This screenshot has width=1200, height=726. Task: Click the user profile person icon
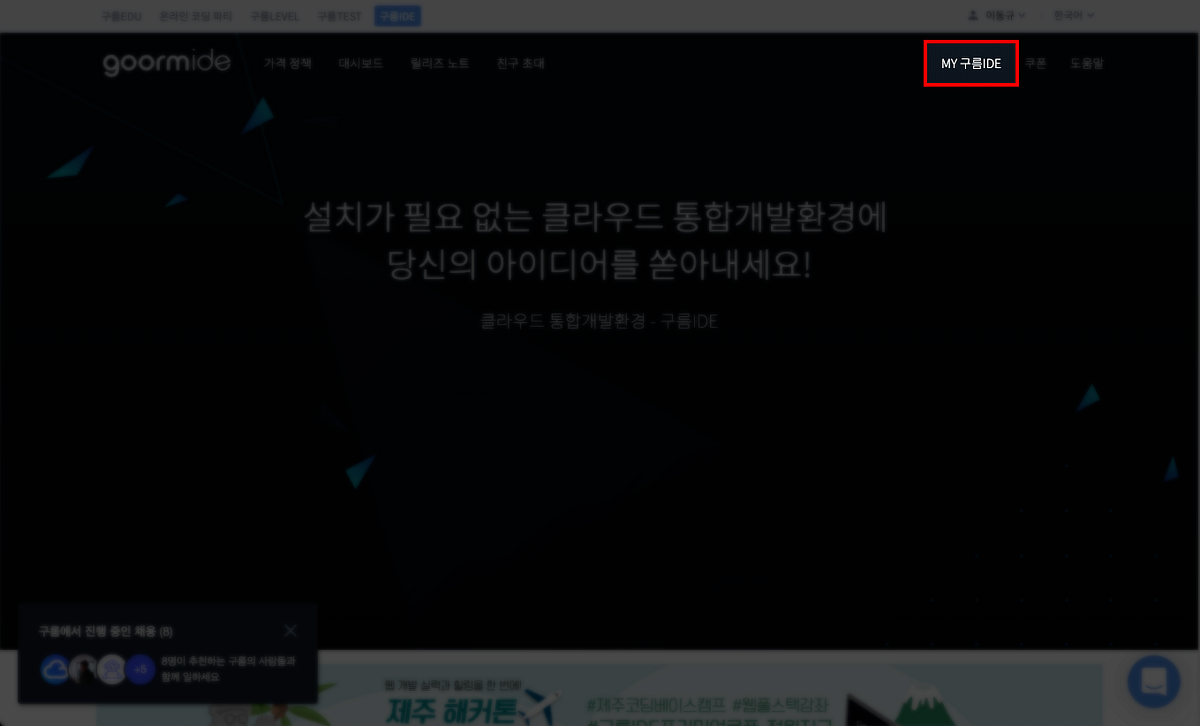[972, 14]
